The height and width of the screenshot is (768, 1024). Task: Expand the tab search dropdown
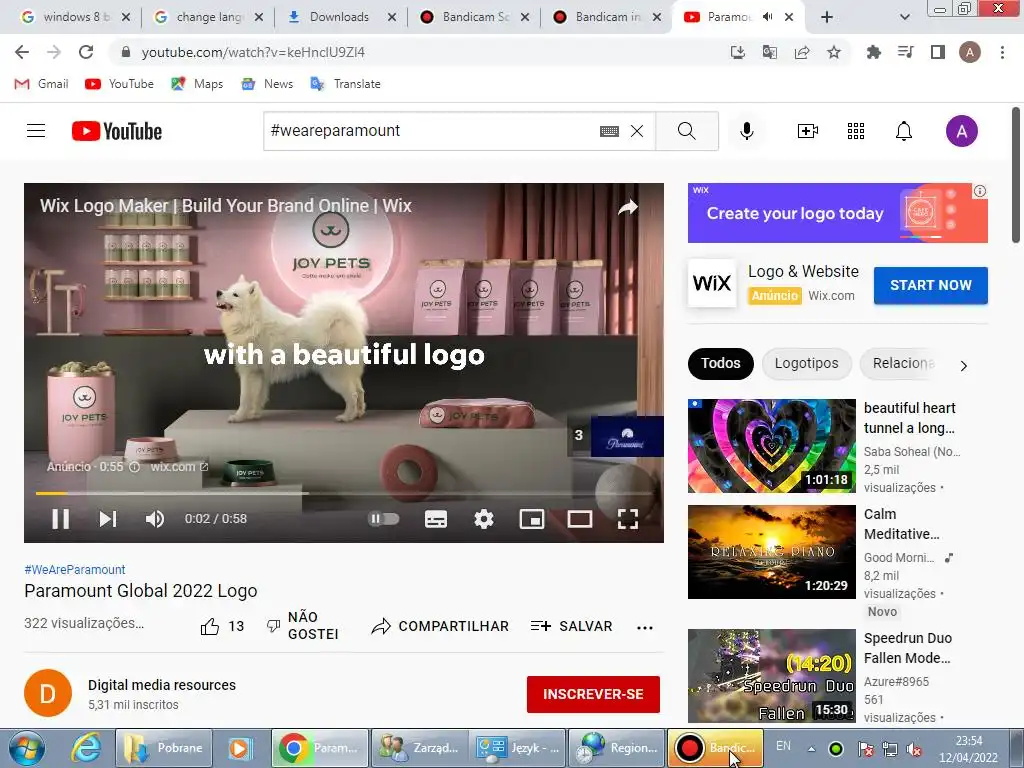click(x=904, y=18)
